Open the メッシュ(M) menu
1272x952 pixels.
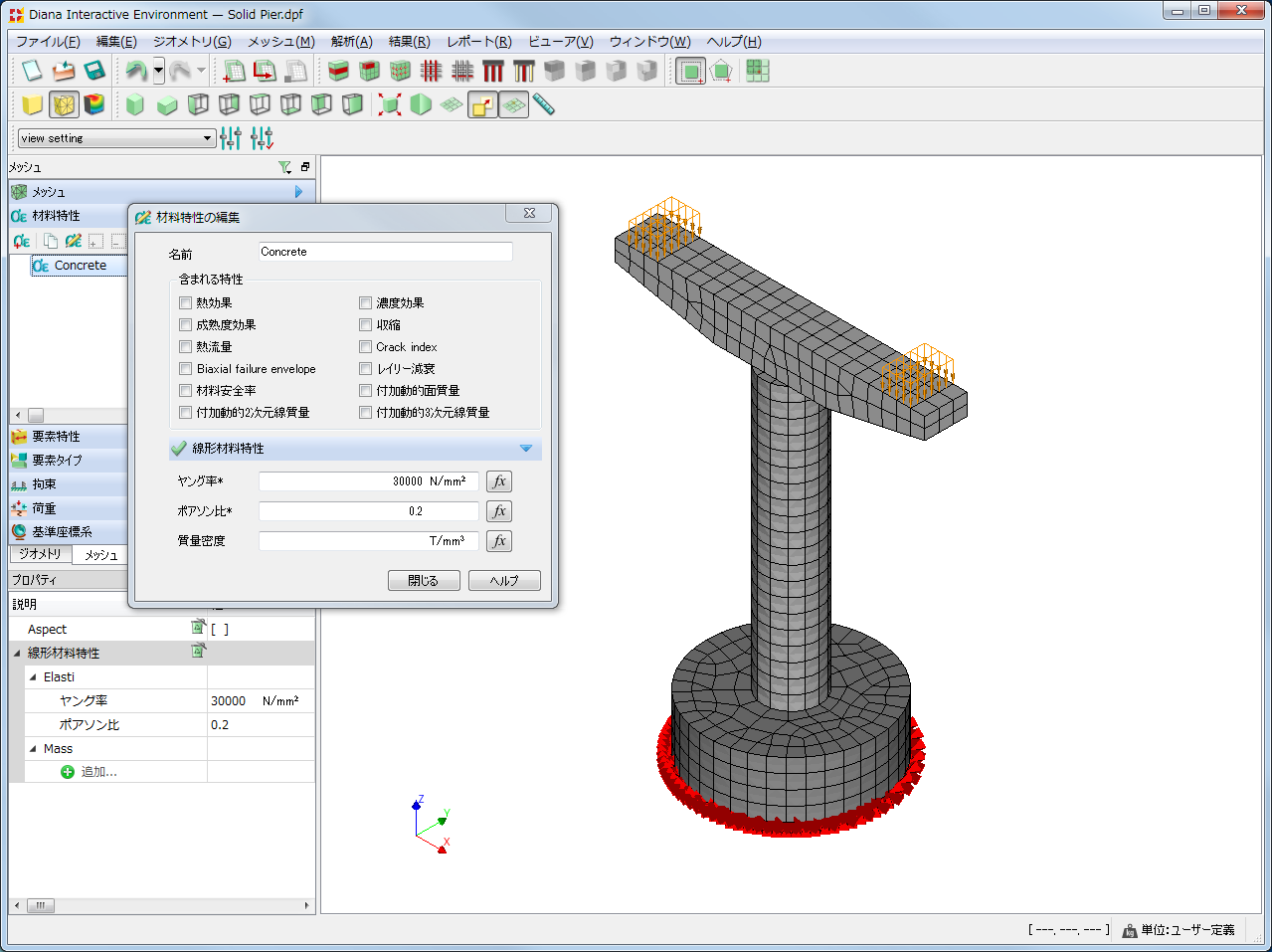pyautogui.click(x=280, y=42)
